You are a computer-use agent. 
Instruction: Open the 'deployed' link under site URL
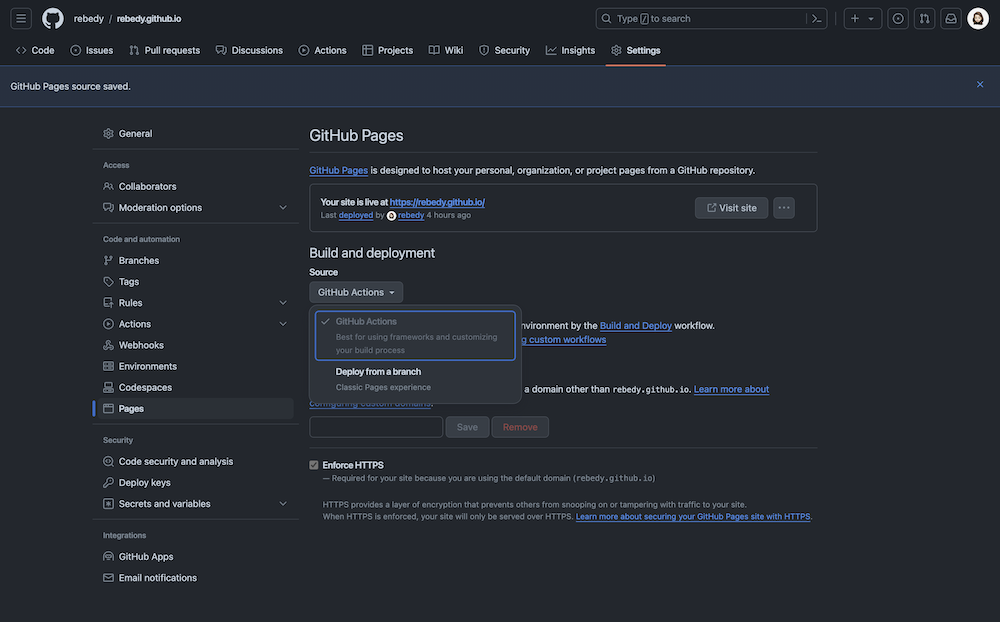coord(356,215)
